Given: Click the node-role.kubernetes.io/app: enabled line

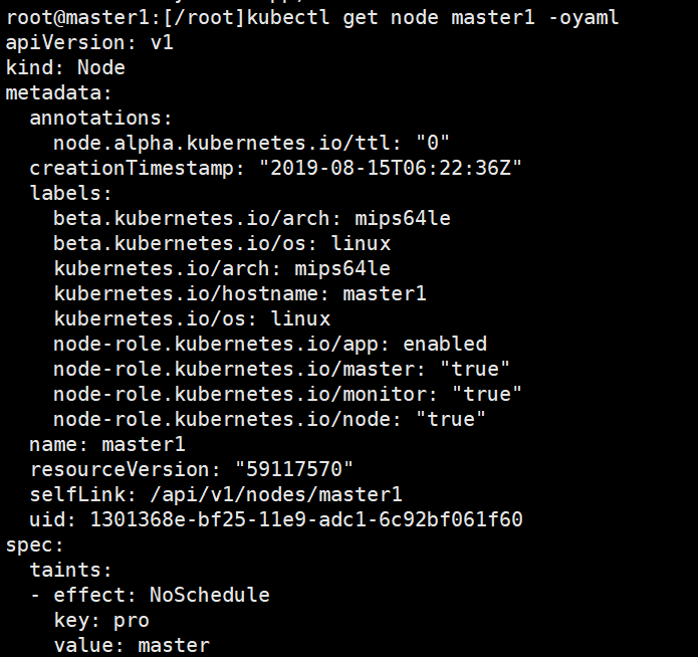Looking at the screenshot, I should click(x=270, y=344).
